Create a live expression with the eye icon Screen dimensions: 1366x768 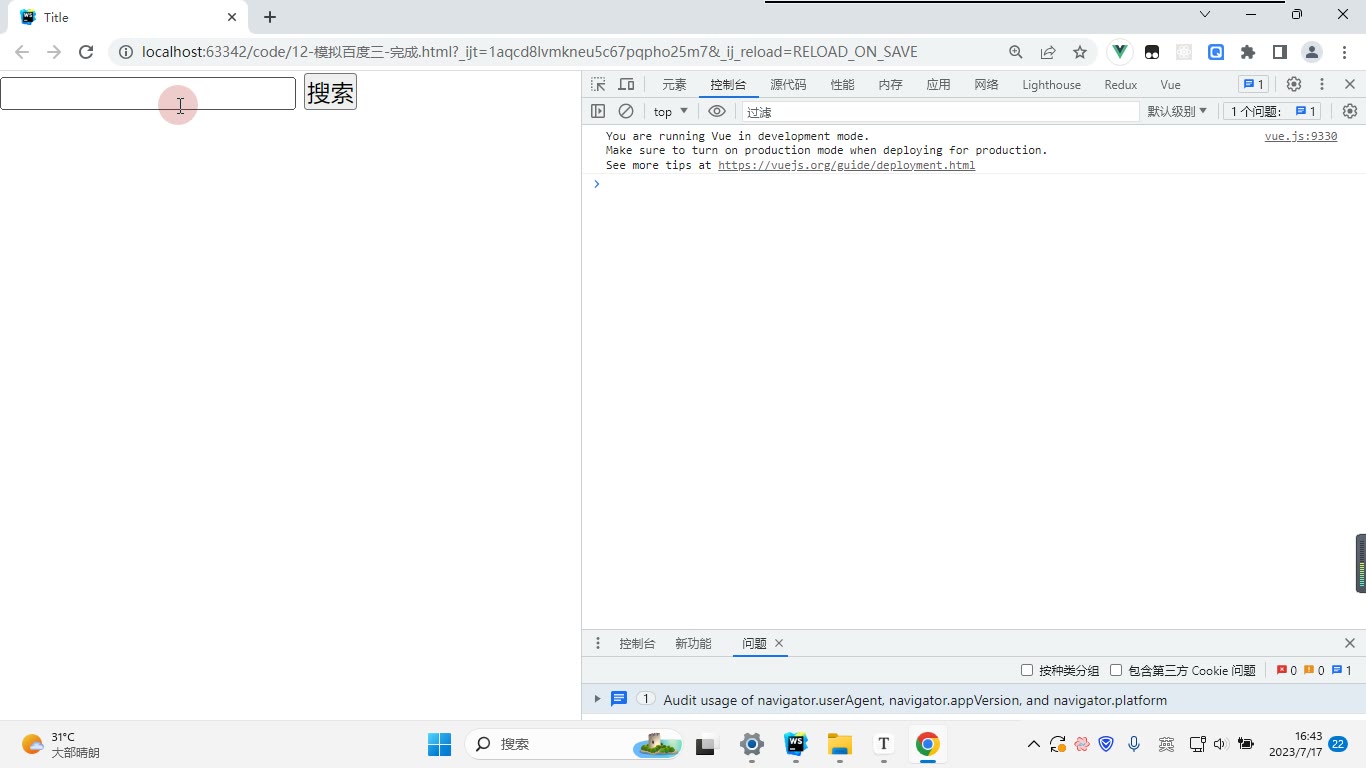[x=717, y=111]
